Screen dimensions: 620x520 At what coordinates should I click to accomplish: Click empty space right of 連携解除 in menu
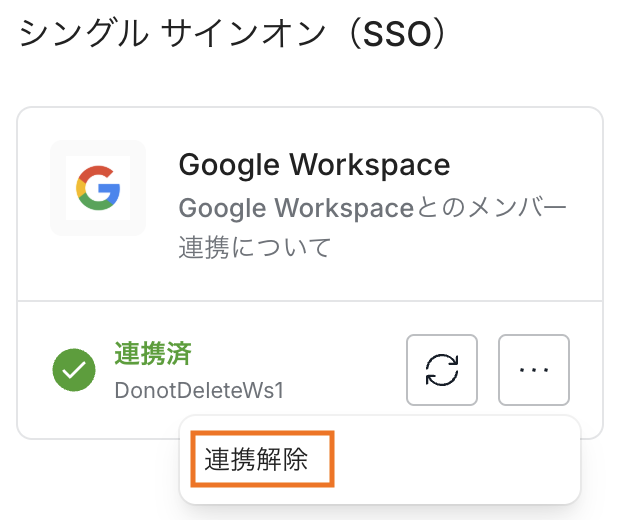click(x=450, y=460)
